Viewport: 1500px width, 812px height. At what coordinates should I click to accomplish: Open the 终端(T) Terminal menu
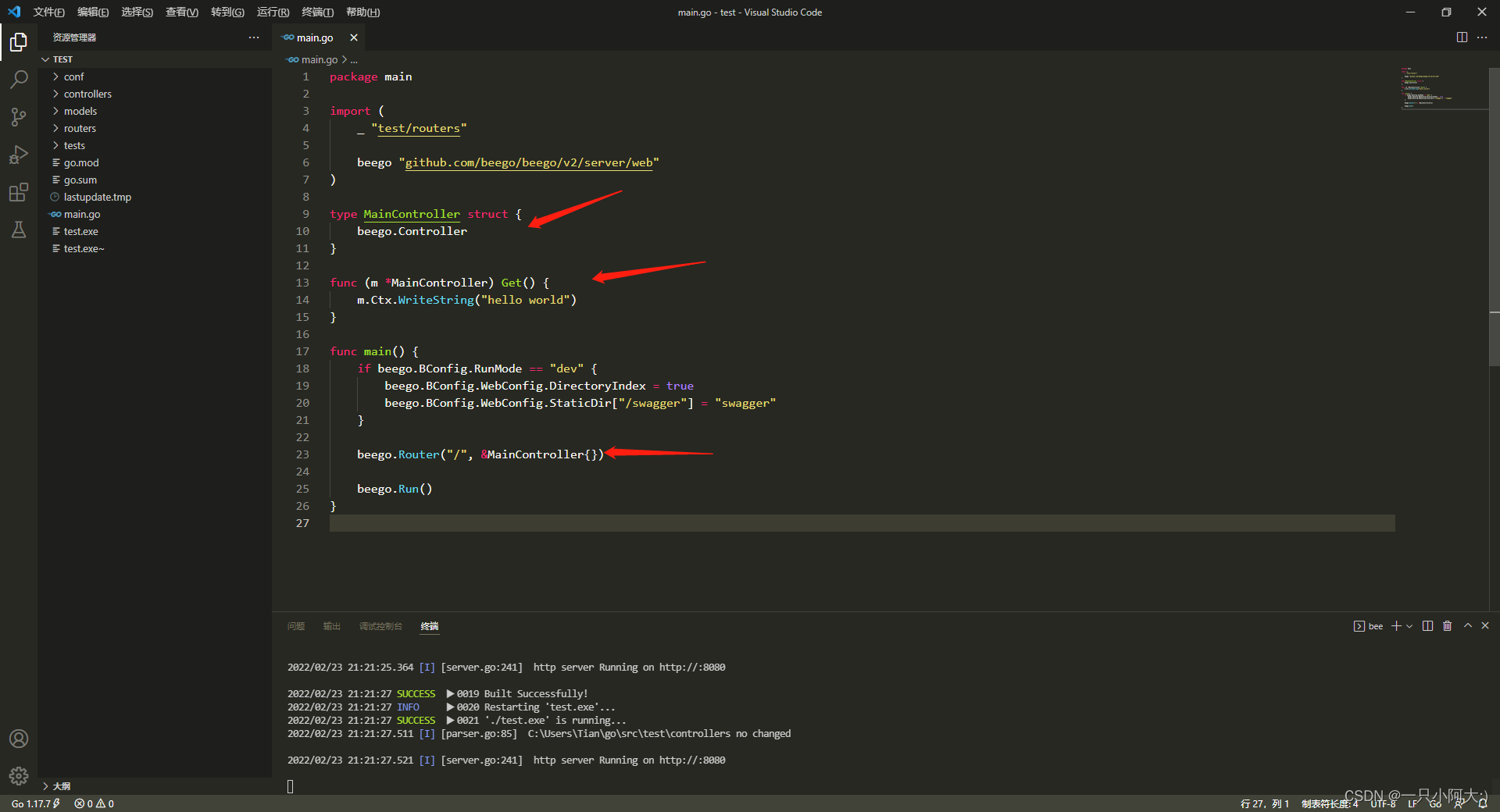coord(317,12)
